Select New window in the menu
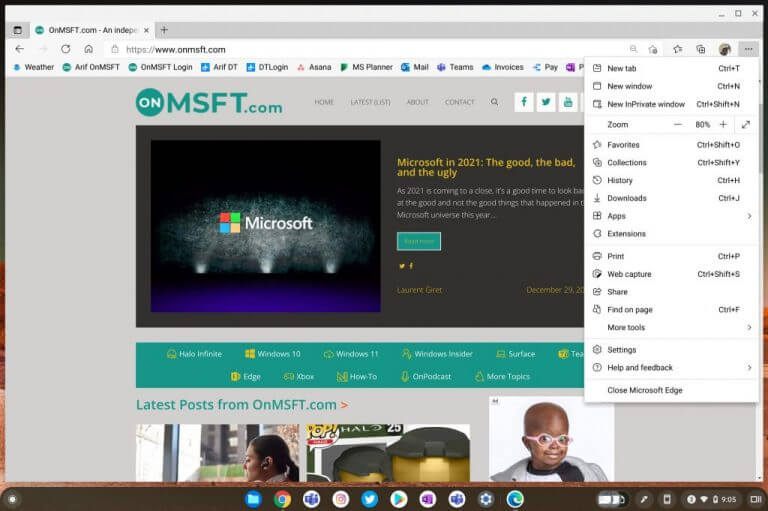Screen dimensions: 768x511 (x=672, y=86)
